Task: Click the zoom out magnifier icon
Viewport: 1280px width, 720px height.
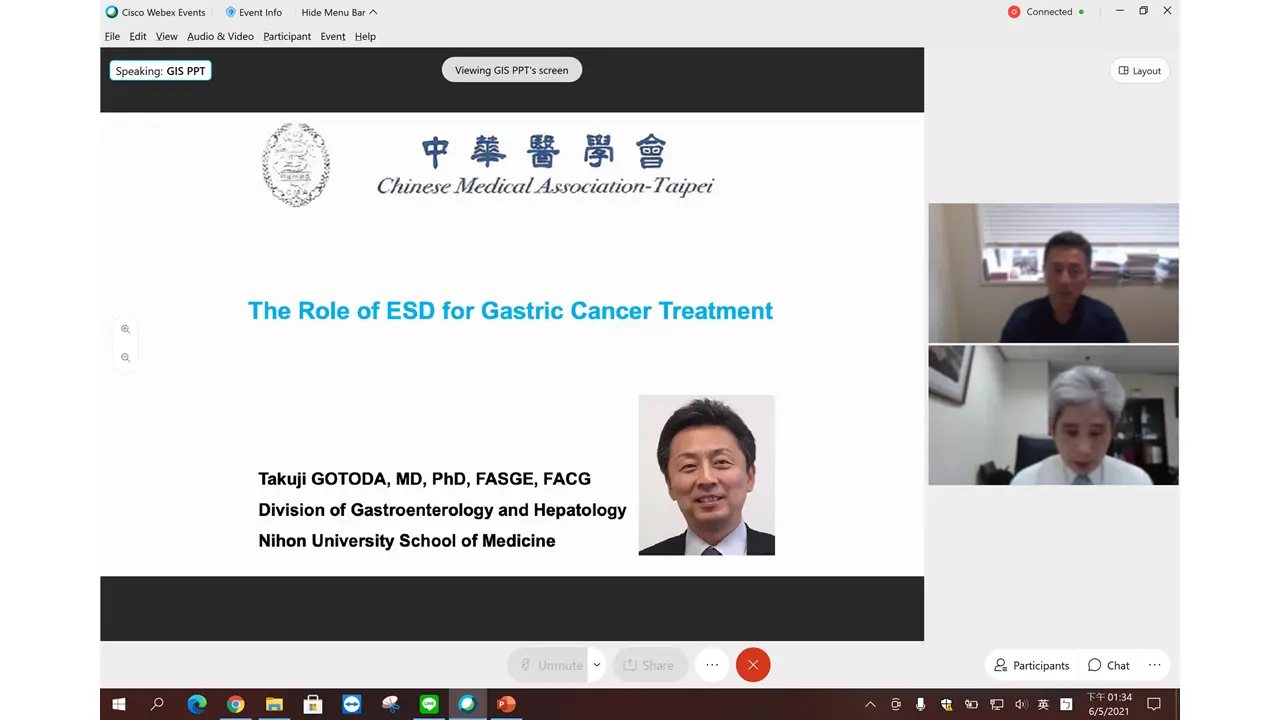Action: point(125,357)
